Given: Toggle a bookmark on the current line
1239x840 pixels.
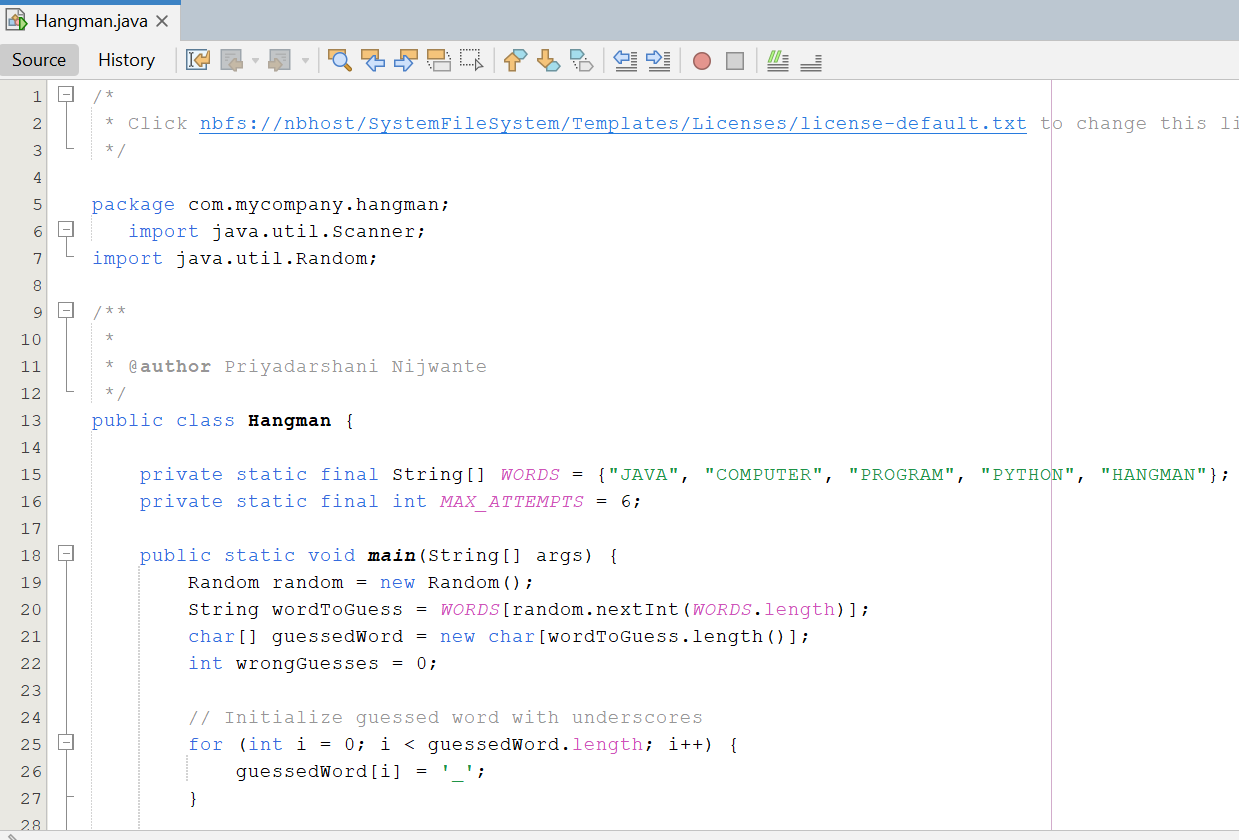Looking at the screenshot, I should pyautogui.click(x=581, y=60).
